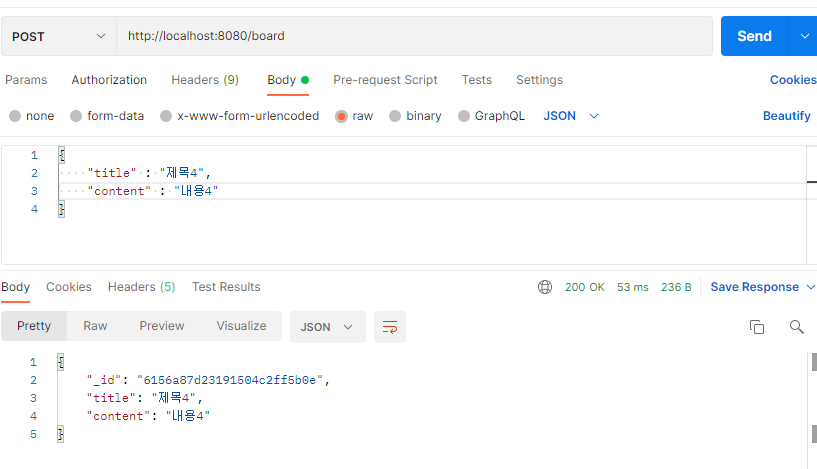Click the response "title" value 제목4

tap(174, 398)
